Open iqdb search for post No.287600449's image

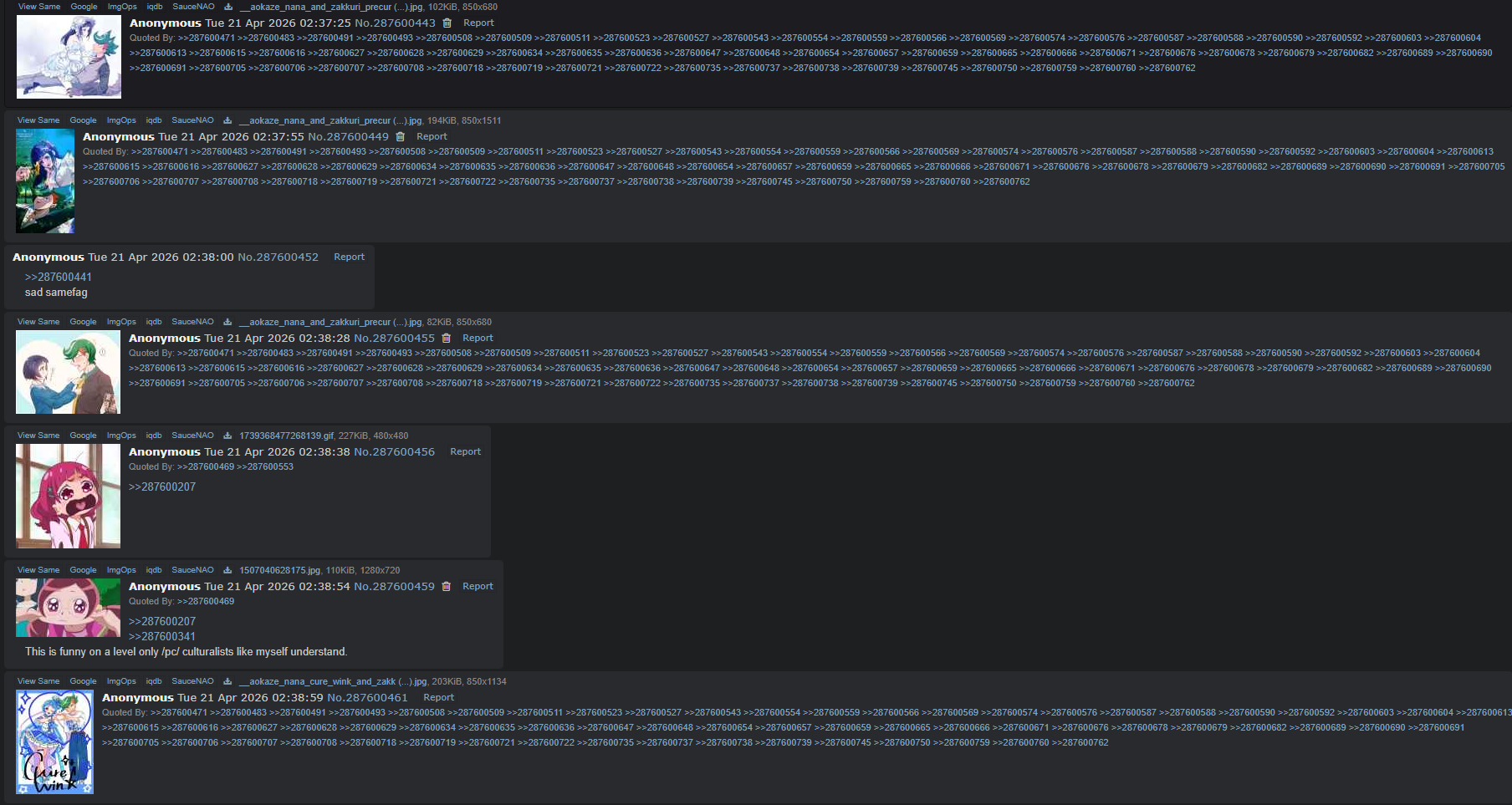point(154,120)
